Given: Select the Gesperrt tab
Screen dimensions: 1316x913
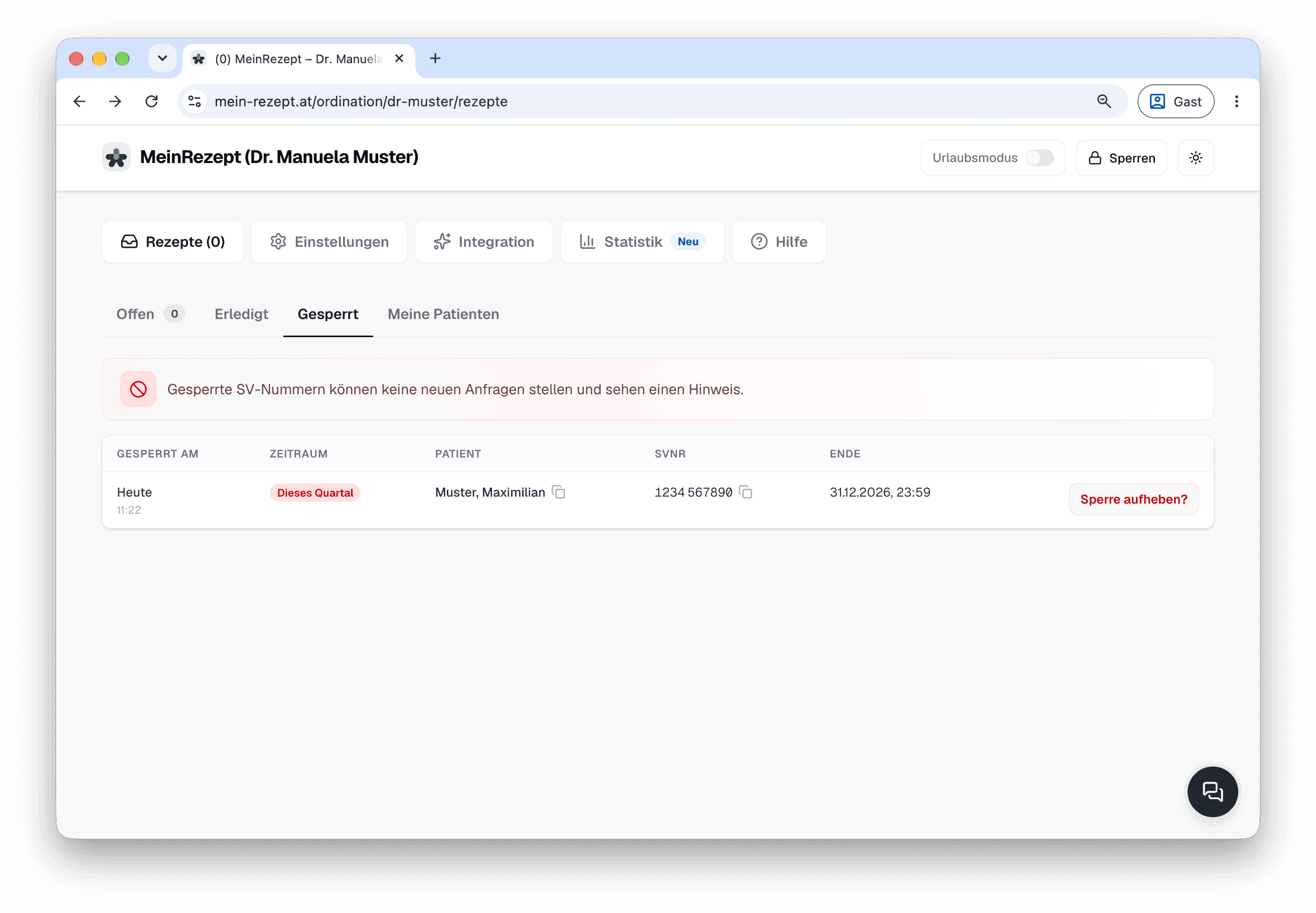Looking at the screenshot, I should 327,314.
